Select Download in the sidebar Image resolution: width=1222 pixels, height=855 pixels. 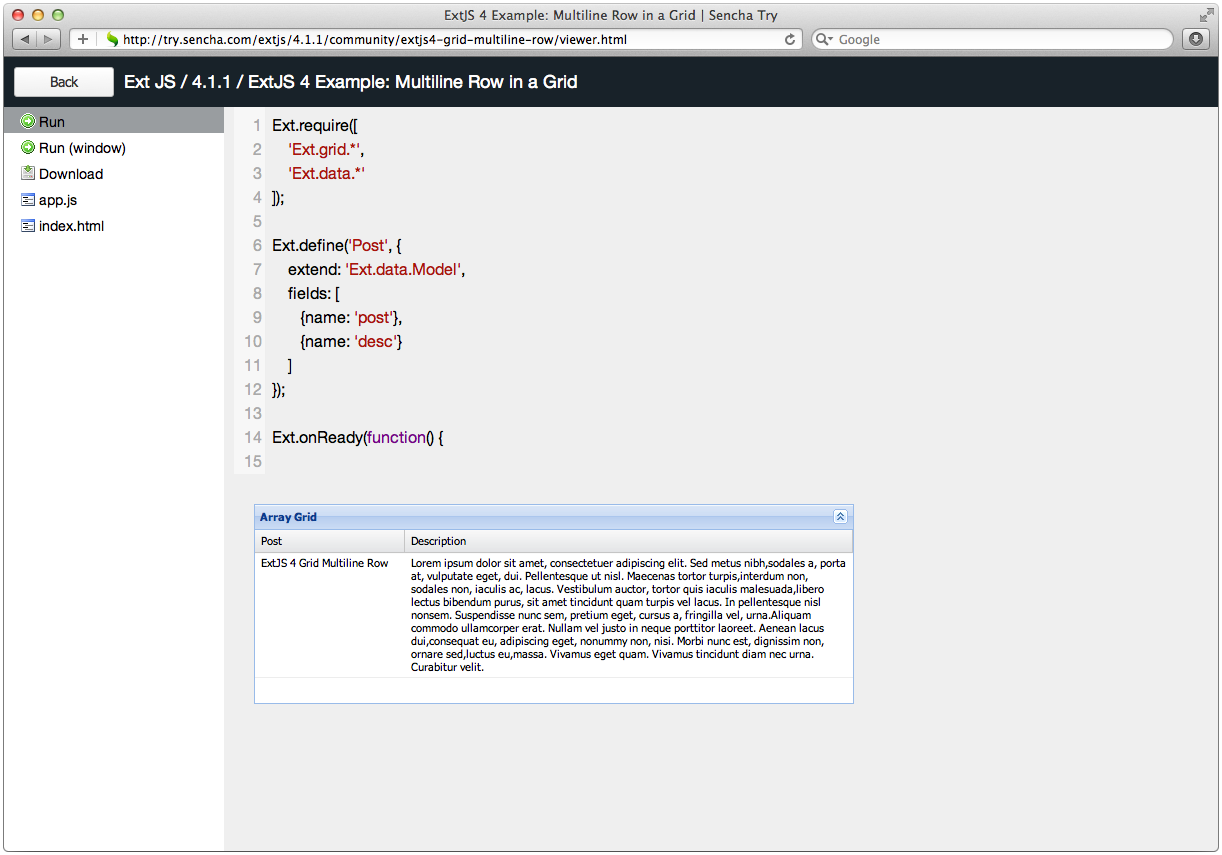[114, 174]
